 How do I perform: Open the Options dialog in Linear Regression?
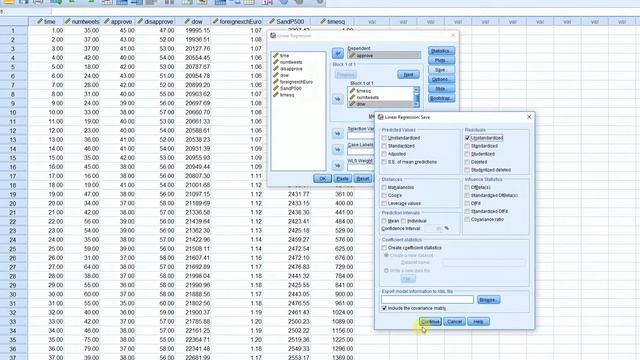[441, 79]
